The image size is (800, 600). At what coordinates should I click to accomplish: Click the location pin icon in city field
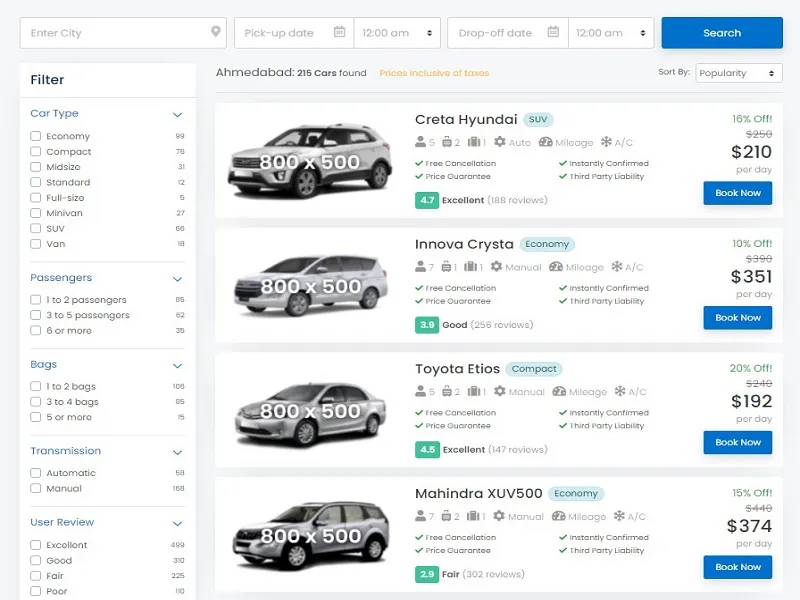coord(216,32)
